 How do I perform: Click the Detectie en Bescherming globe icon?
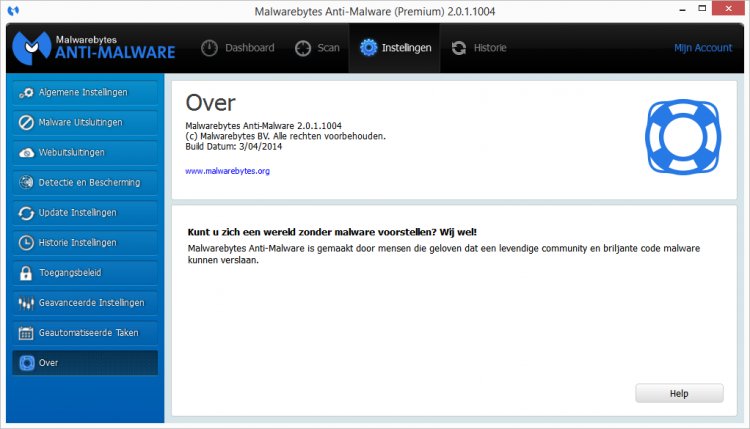[x=26, y=182]
